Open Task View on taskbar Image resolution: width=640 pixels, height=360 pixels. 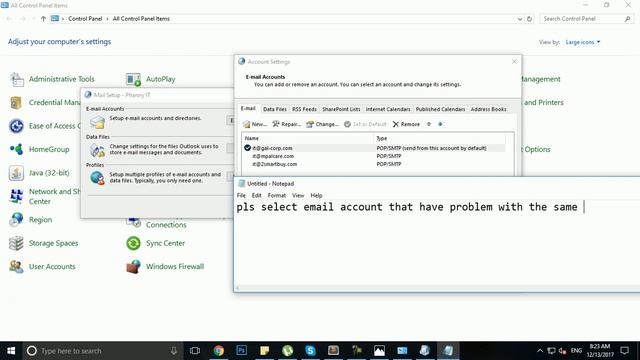pyautogui.click(x=195, y=351)
